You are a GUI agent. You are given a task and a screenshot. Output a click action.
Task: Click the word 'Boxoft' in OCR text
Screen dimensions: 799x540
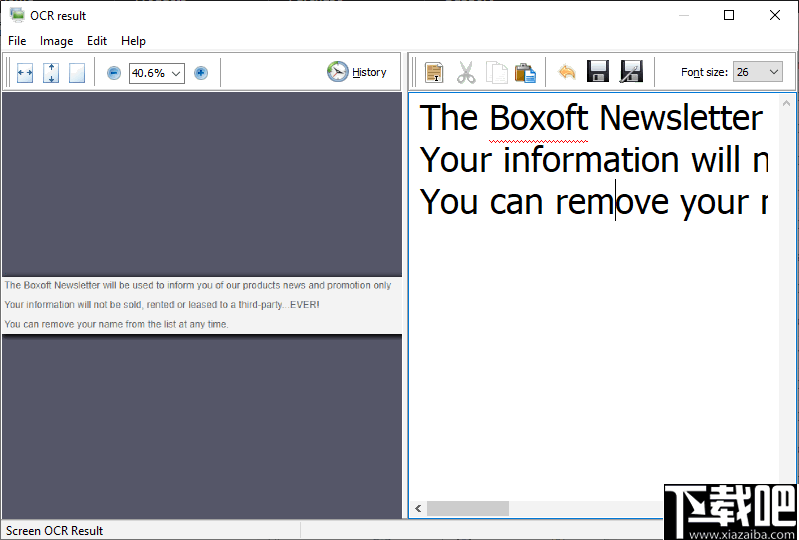click(539, 118)
